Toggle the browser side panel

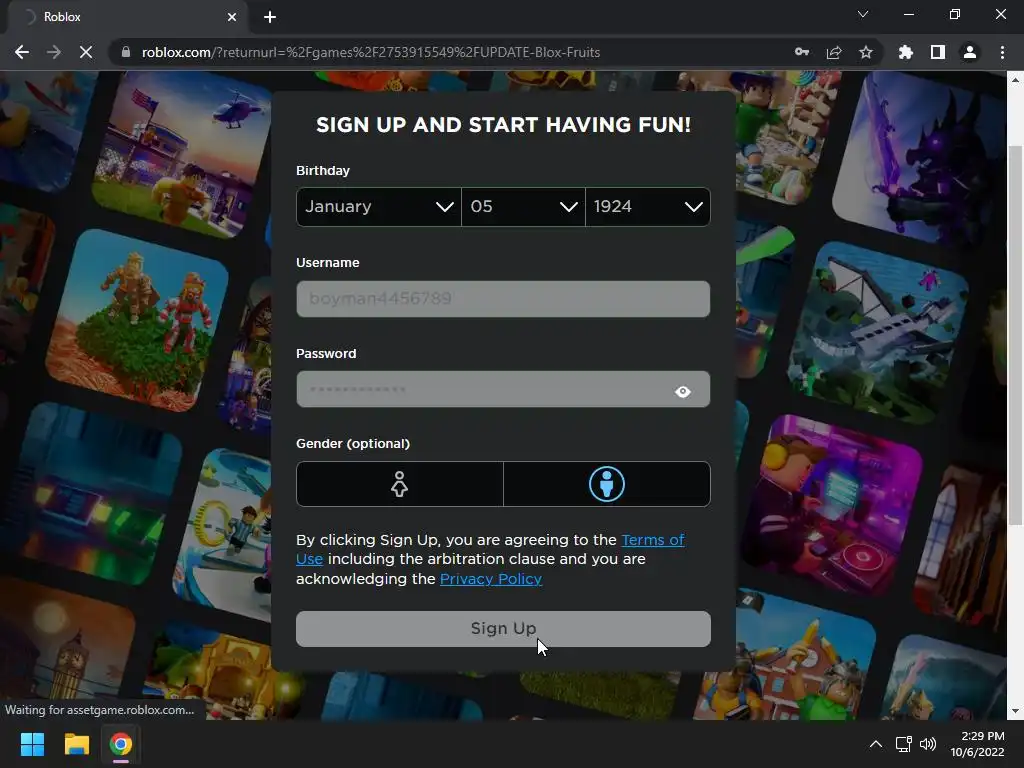(938, 52)
